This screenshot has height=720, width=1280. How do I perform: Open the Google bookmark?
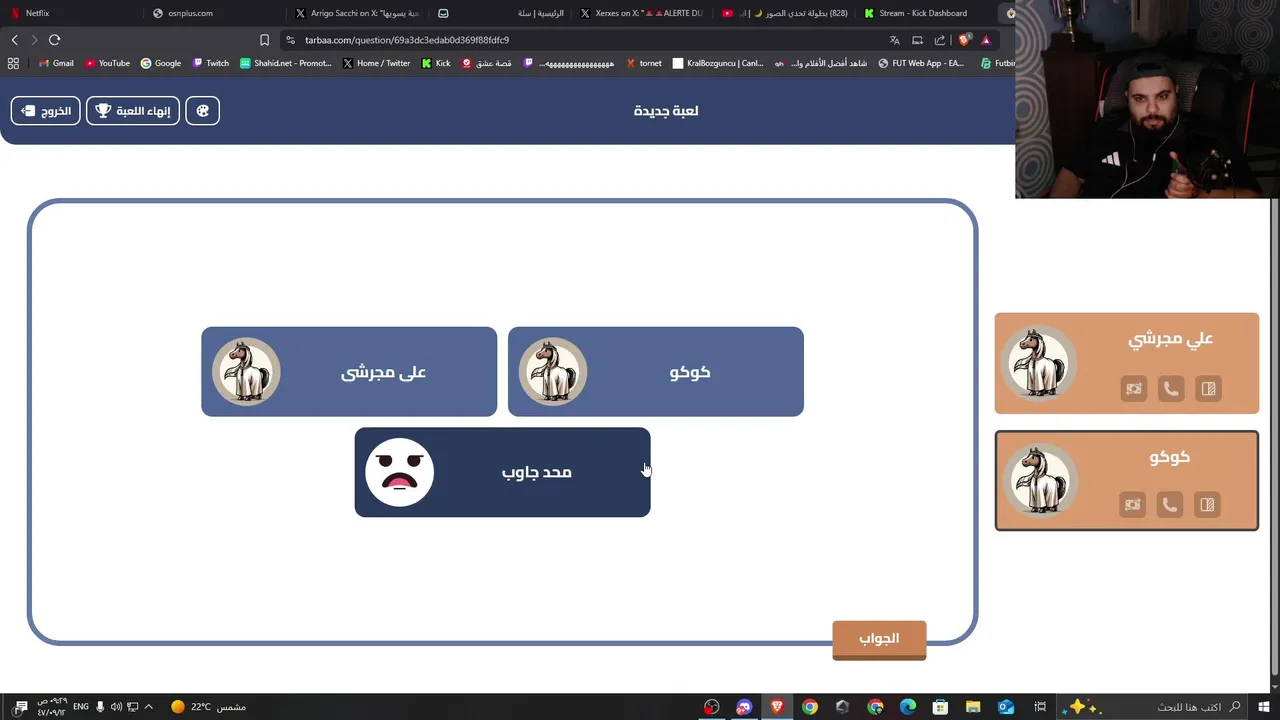161,63
